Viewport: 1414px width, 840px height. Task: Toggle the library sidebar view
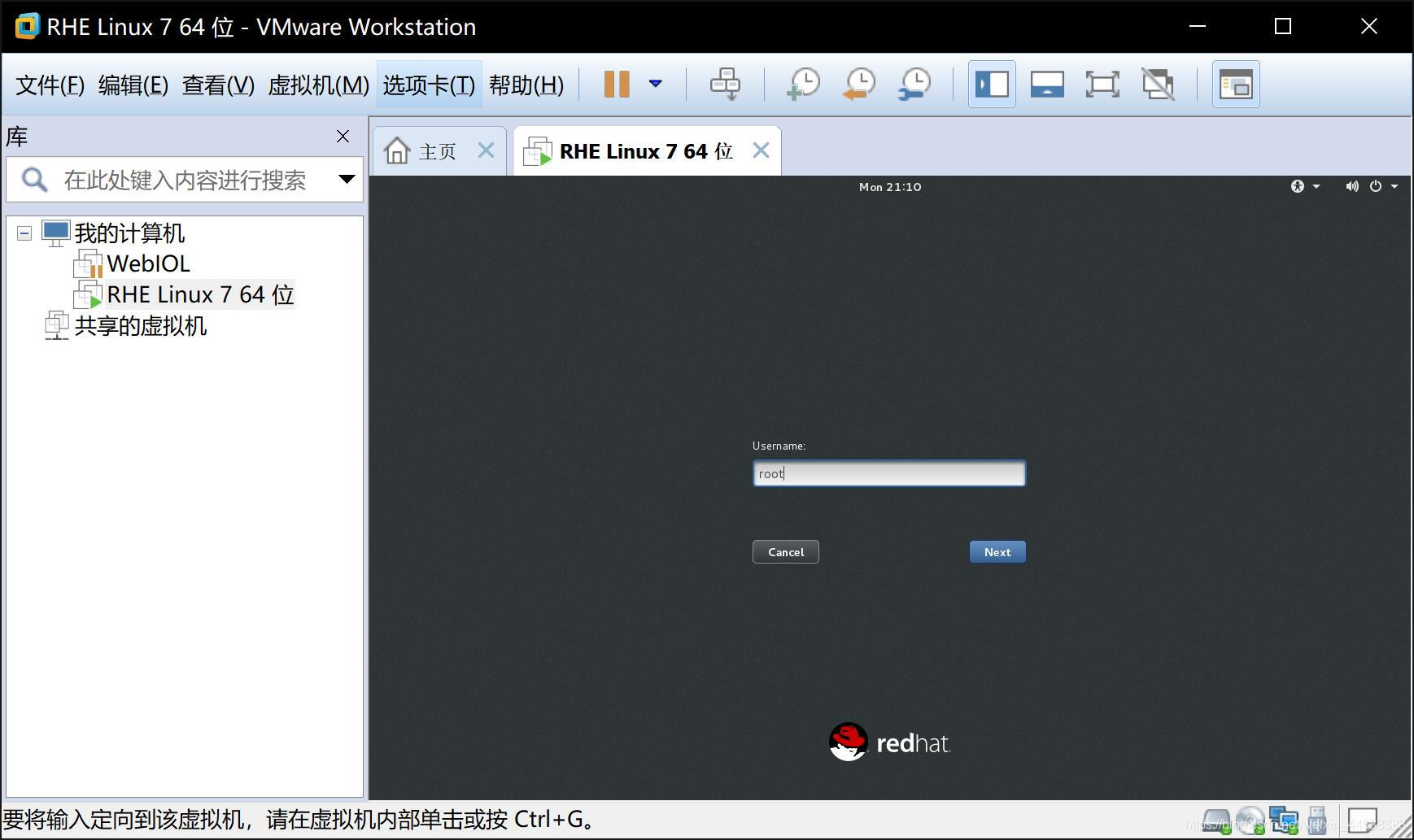[x=992, y=84]
